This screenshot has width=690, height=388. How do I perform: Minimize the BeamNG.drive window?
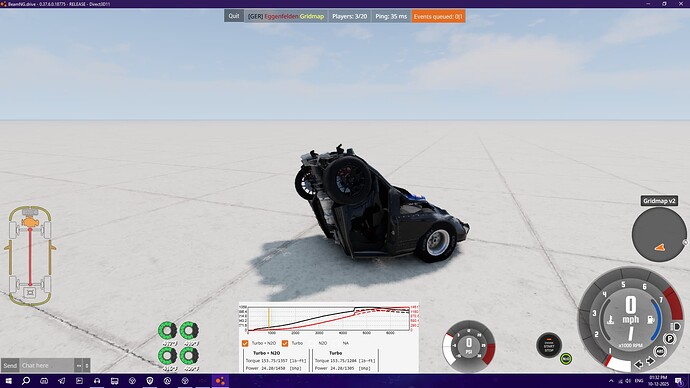coord(648,4)
